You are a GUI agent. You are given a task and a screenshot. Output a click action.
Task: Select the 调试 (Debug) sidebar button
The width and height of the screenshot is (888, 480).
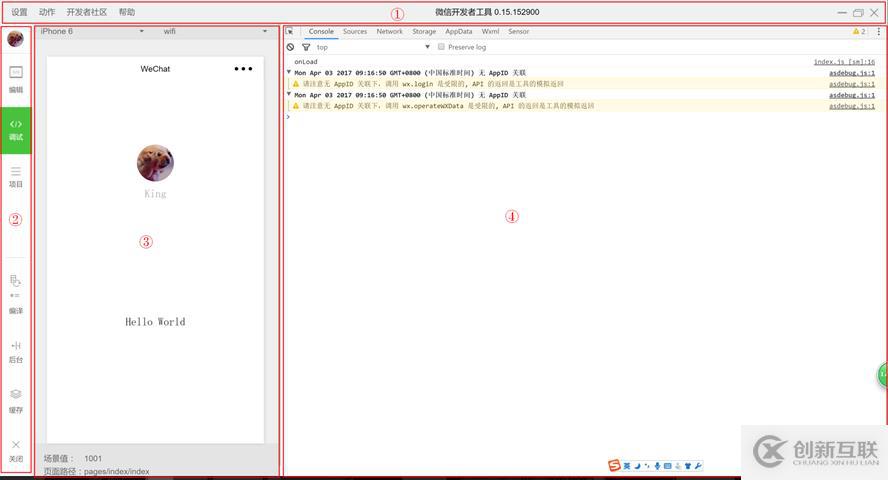(16, 130)
